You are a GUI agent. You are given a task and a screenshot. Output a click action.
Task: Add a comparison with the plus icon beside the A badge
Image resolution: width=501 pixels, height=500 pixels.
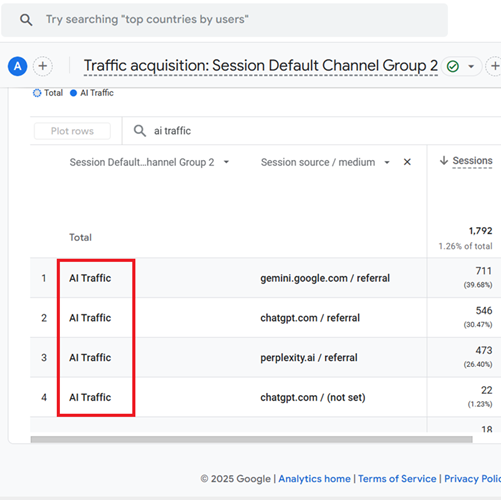(x=43, y=66)
